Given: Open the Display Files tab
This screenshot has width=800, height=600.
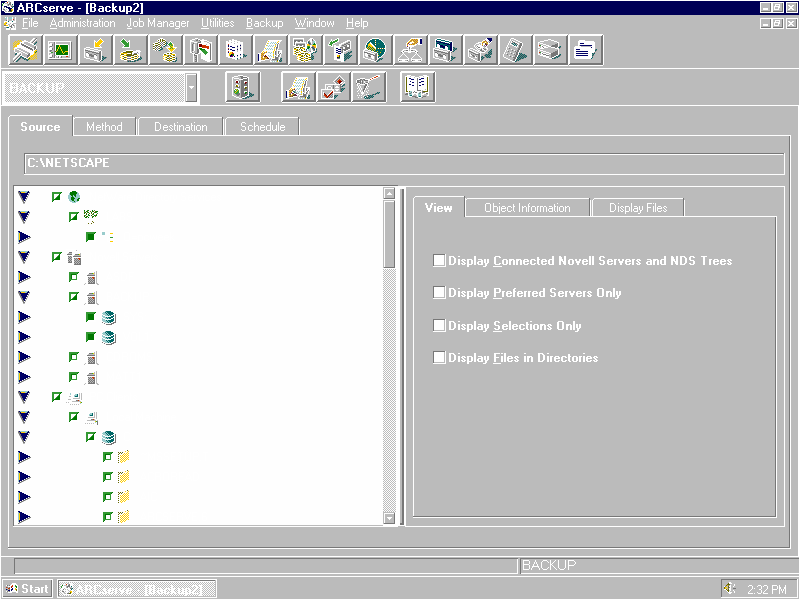Looking at the screenshot, I should click(638, 208).
